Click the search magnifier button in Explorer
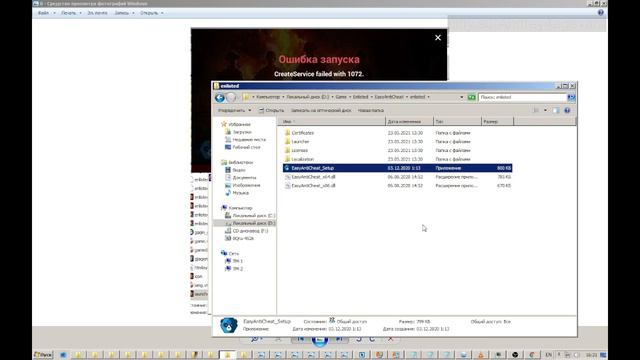This screenshot has height=360, width=640. (571, 97)
